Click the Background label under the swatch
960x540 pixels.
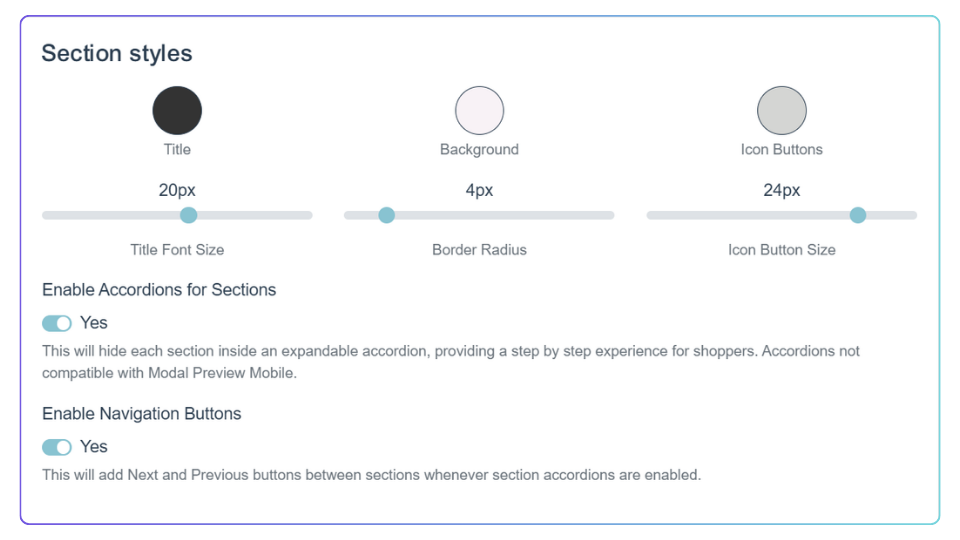pos(479,149)
